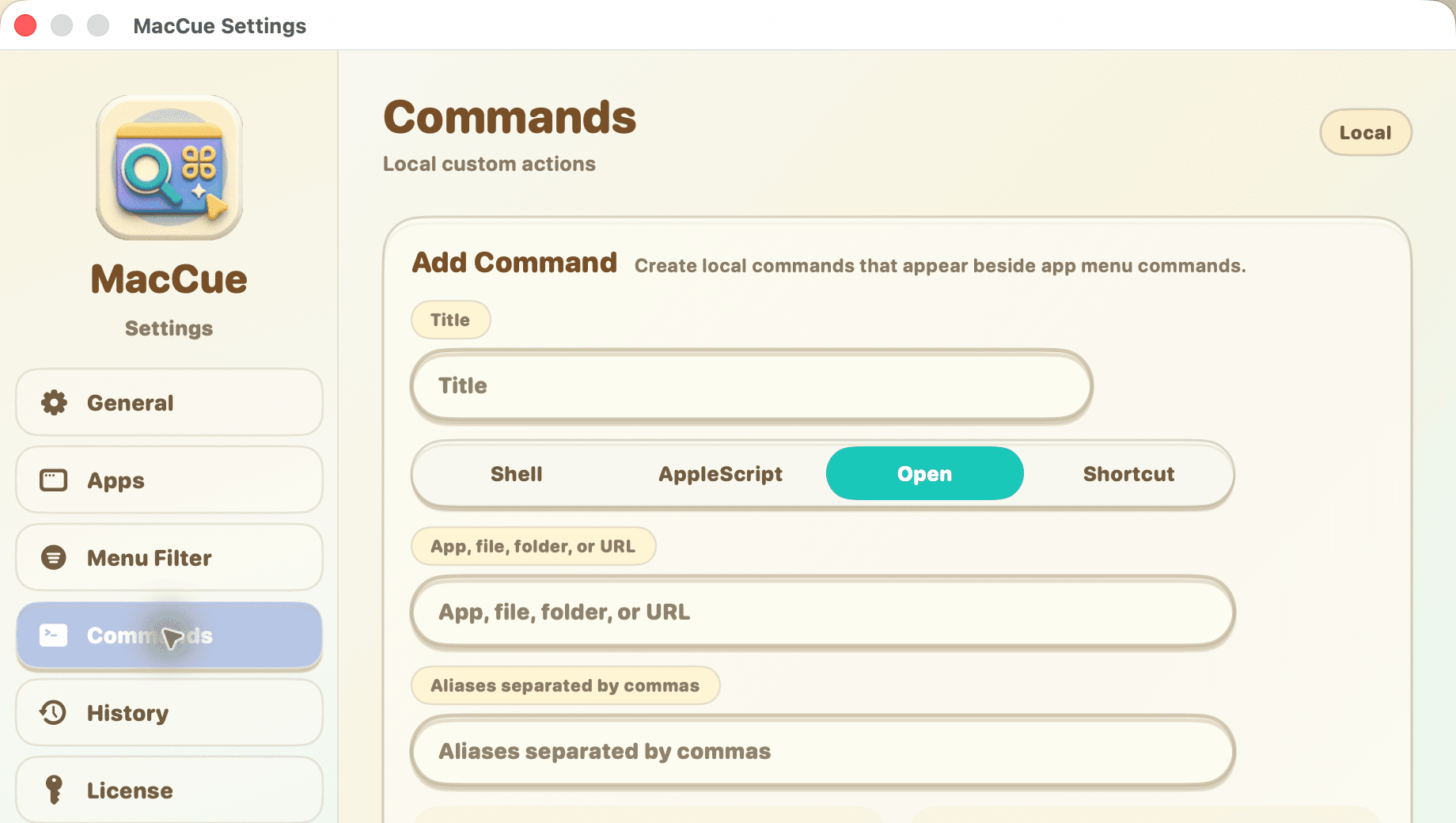1456x823 pixels.
Task: Click the Menu Filter icon
Action: [x=54, y=557]
